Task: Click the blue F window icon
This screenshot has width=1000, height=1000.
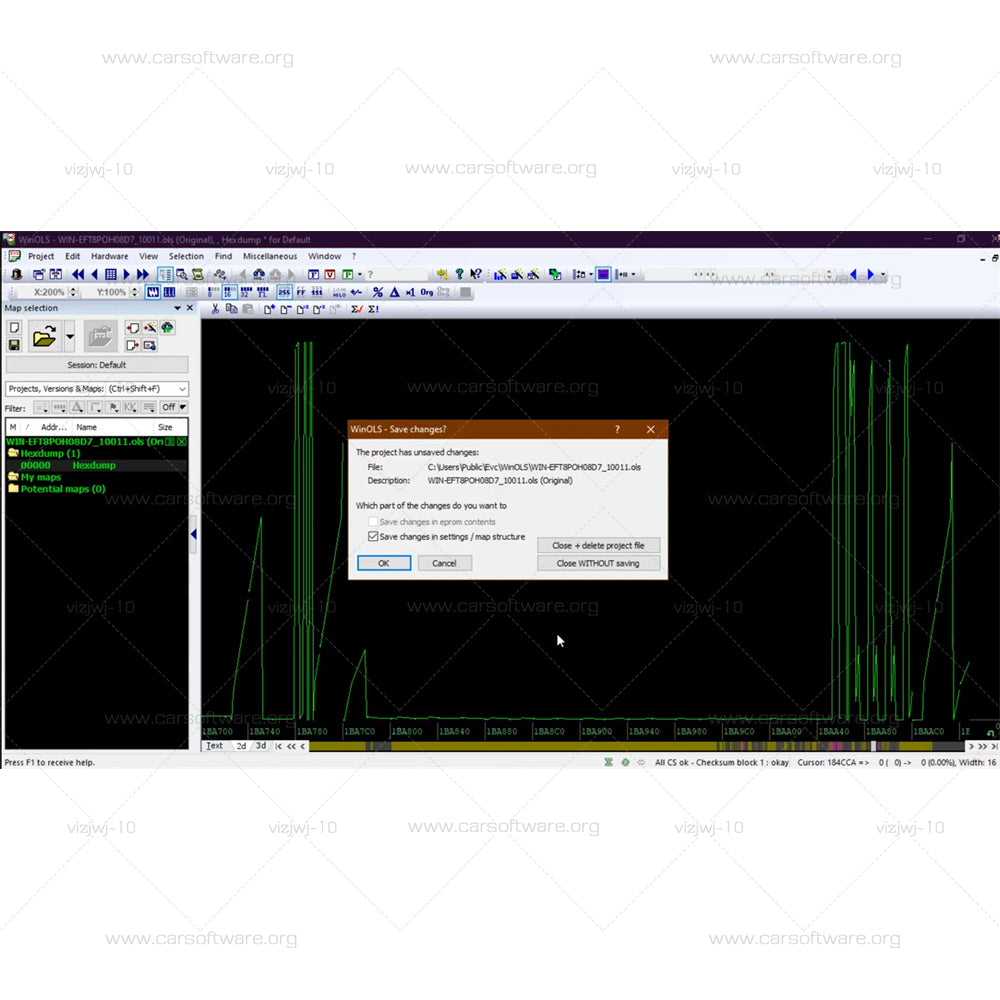Action: pyautogui.click(x=313, y=274)
